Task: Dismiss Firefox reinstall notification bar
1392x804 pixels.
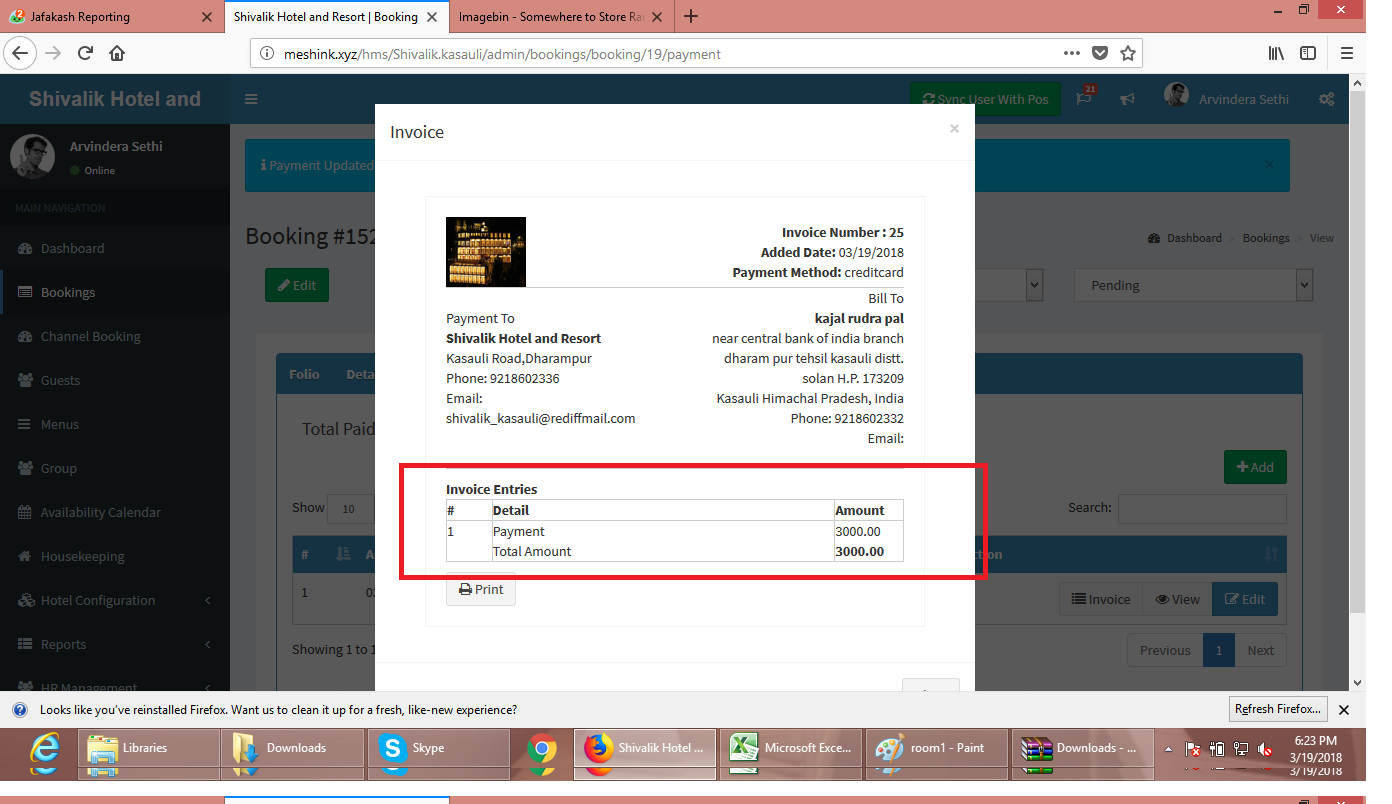Action: coord(1344,709)
